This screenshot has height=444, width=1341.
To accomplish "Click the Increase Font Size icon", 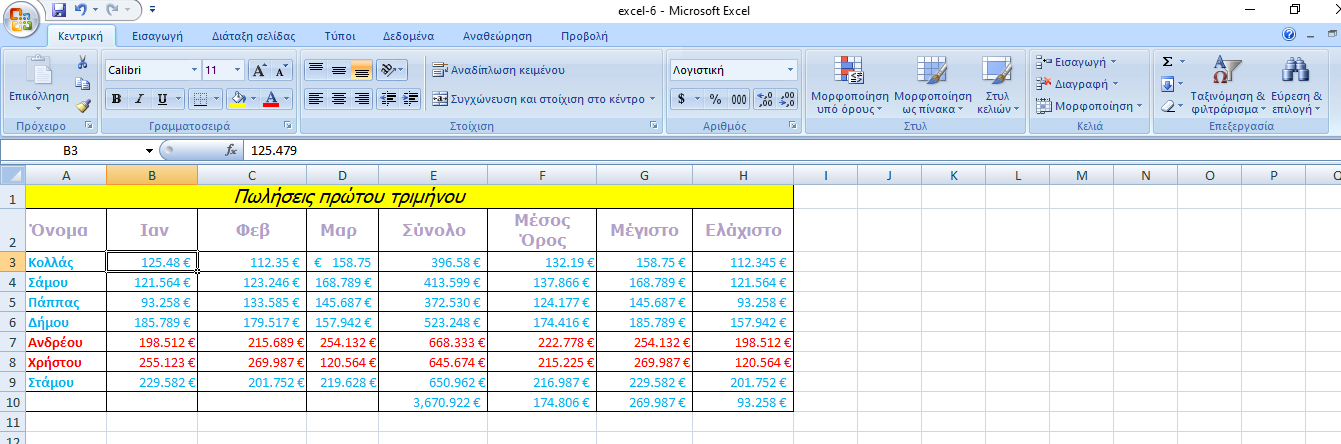I will 258,71.
